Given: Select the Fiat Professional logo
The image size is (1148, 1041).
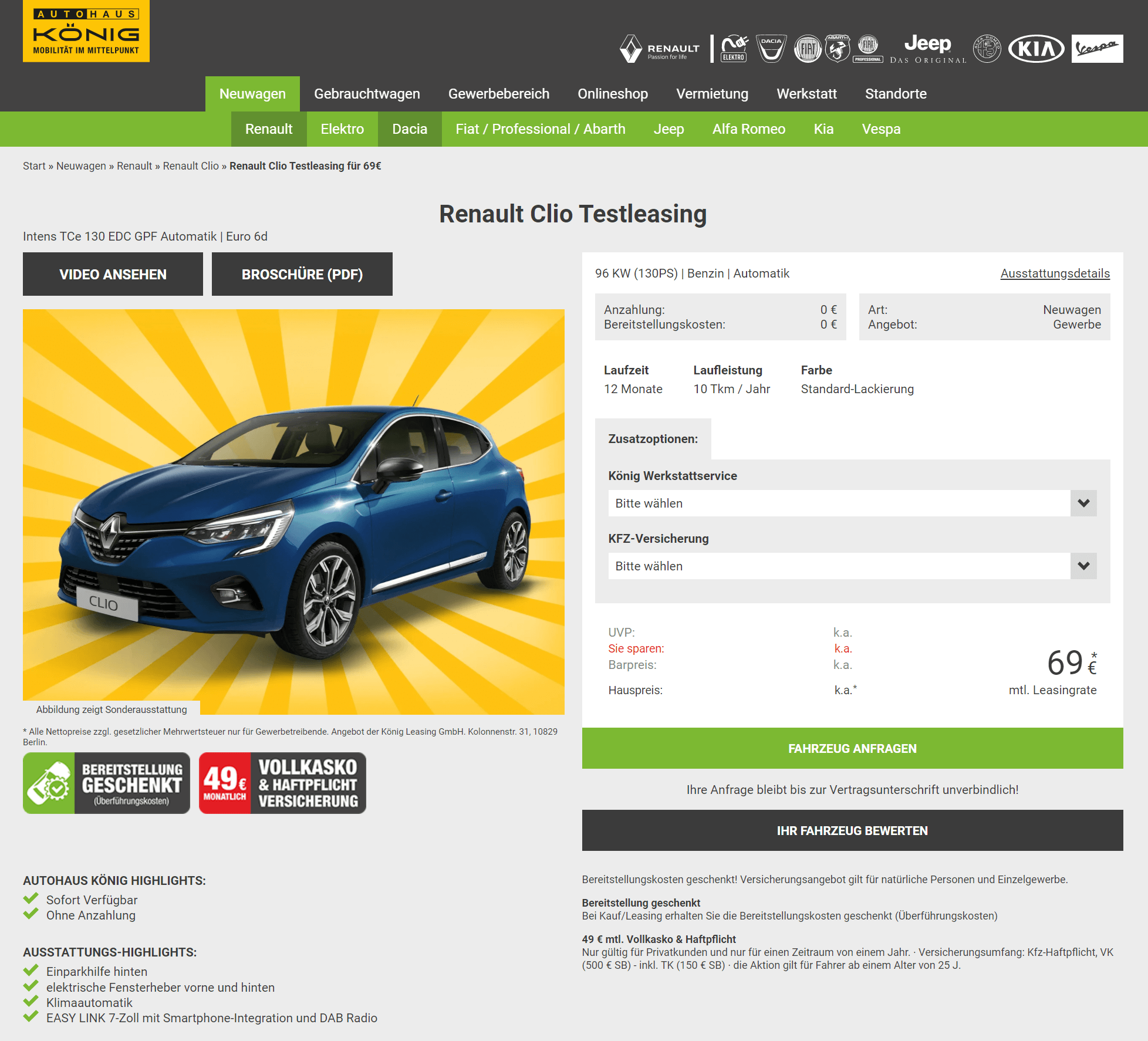Looking at the screenshot, I should (868, 49).
